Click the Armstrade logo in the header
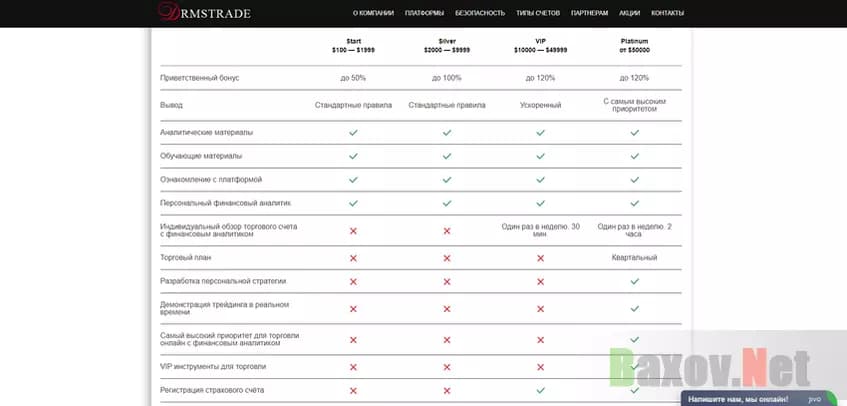This screenshot has height=406, width=847. (204, 13)
